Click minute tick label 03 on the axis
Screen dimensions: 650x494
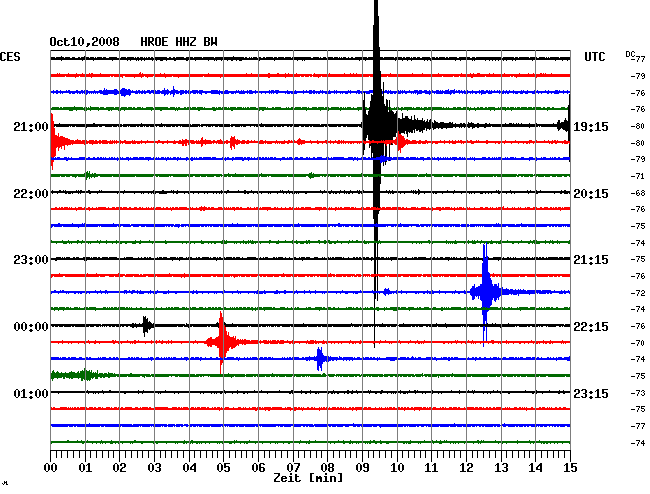pyautogui.click(x=154, y=468)
